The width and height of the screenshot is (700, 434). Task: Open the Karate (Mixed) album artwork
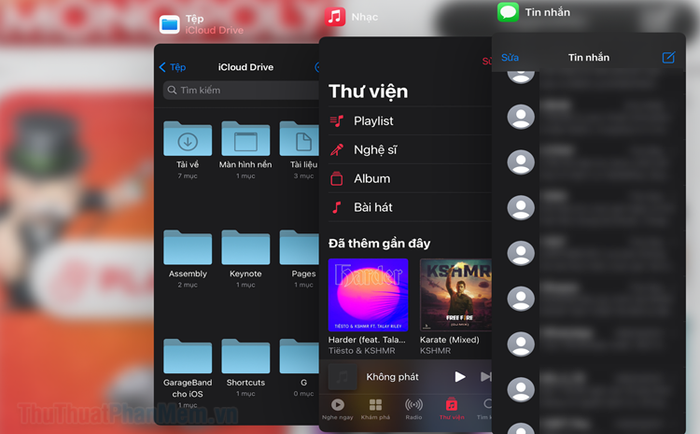(x=455, y=295)
